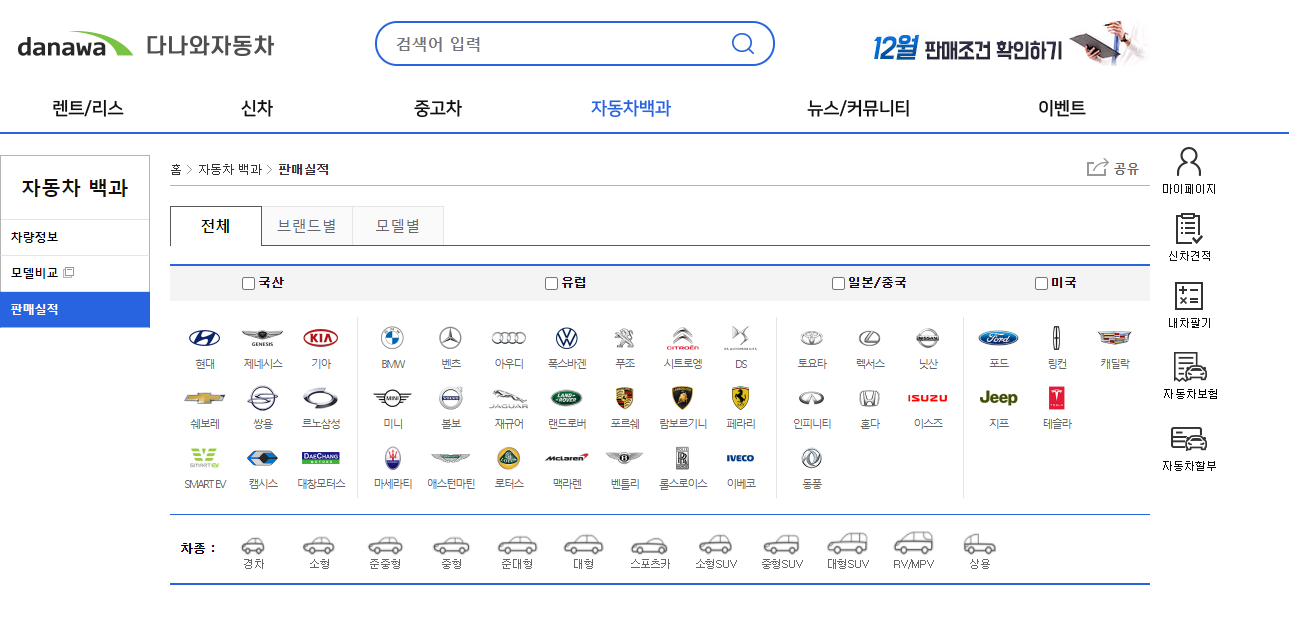This screenshot has height=633, width=1289.
Task: Open the 뉴스/커뮤니티 menu
Action: click(858, 108)
